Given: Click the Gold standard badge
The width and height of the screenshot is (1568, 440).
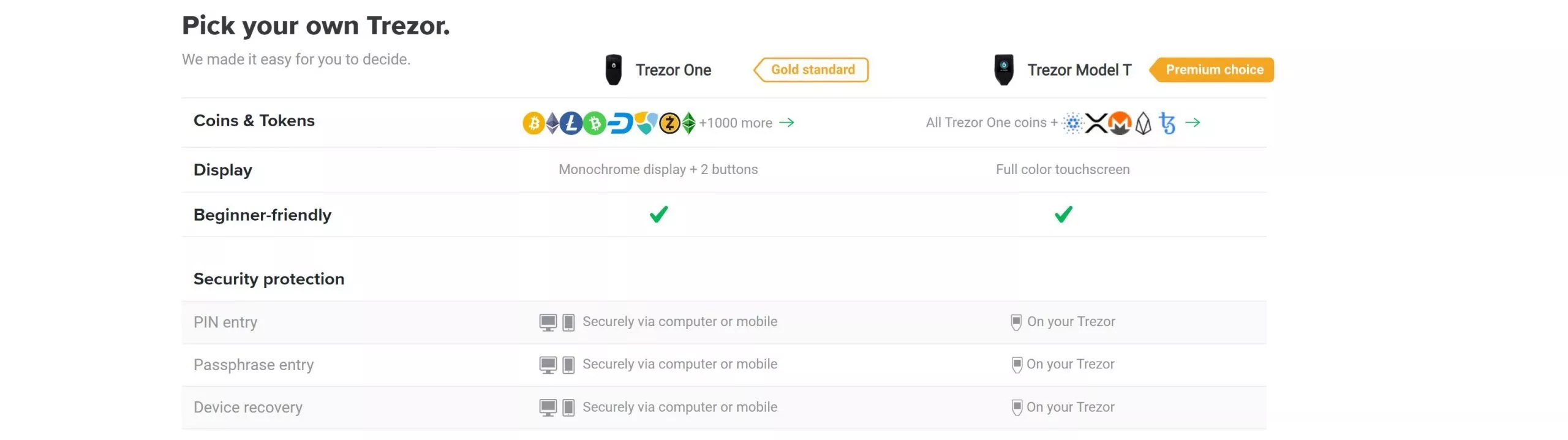Looking at the screenshot, I should [811, 70].
